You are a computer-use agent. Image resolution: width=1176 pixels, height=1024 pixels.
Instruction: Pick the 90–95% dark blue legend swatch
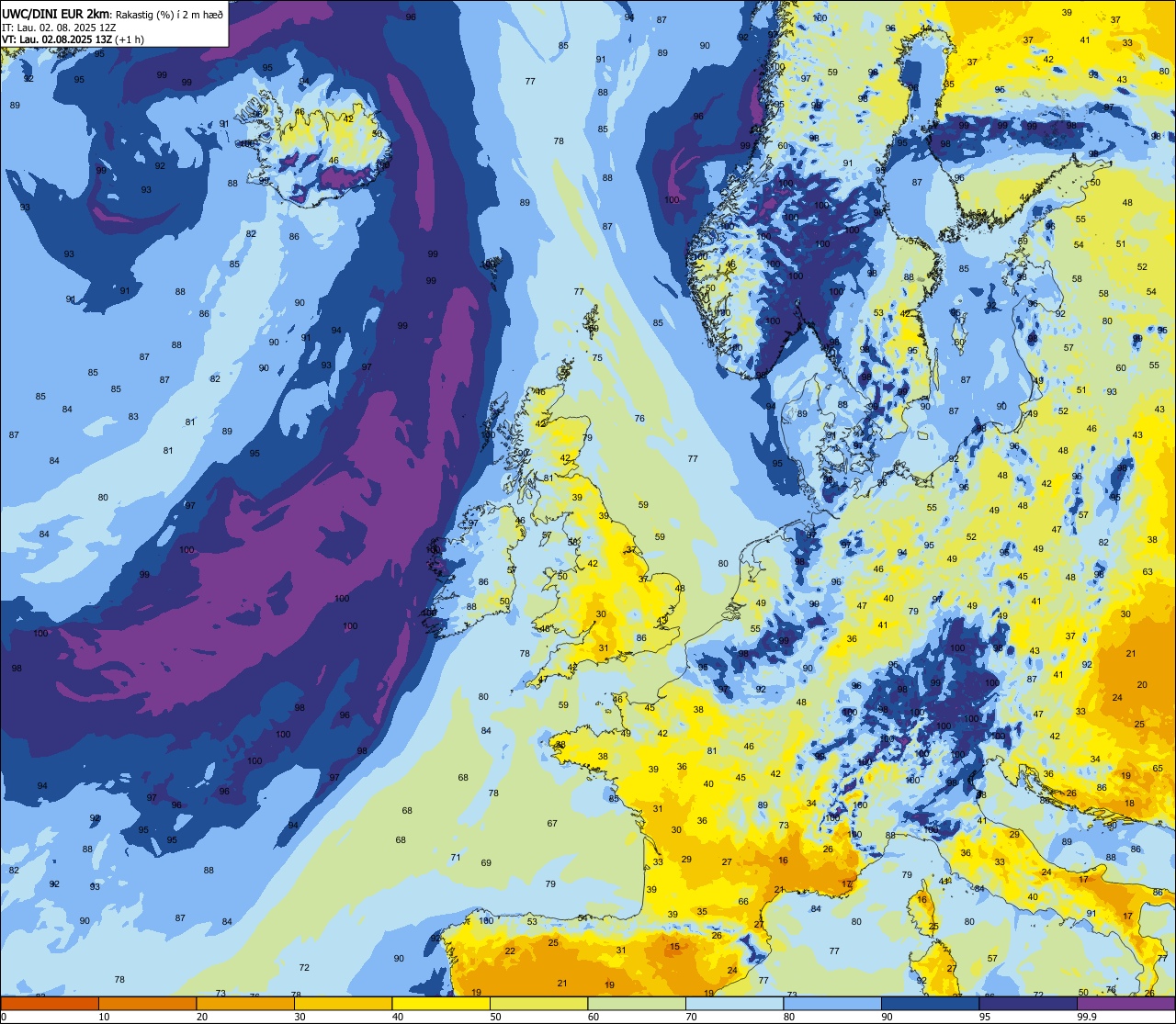[930, 1003]
